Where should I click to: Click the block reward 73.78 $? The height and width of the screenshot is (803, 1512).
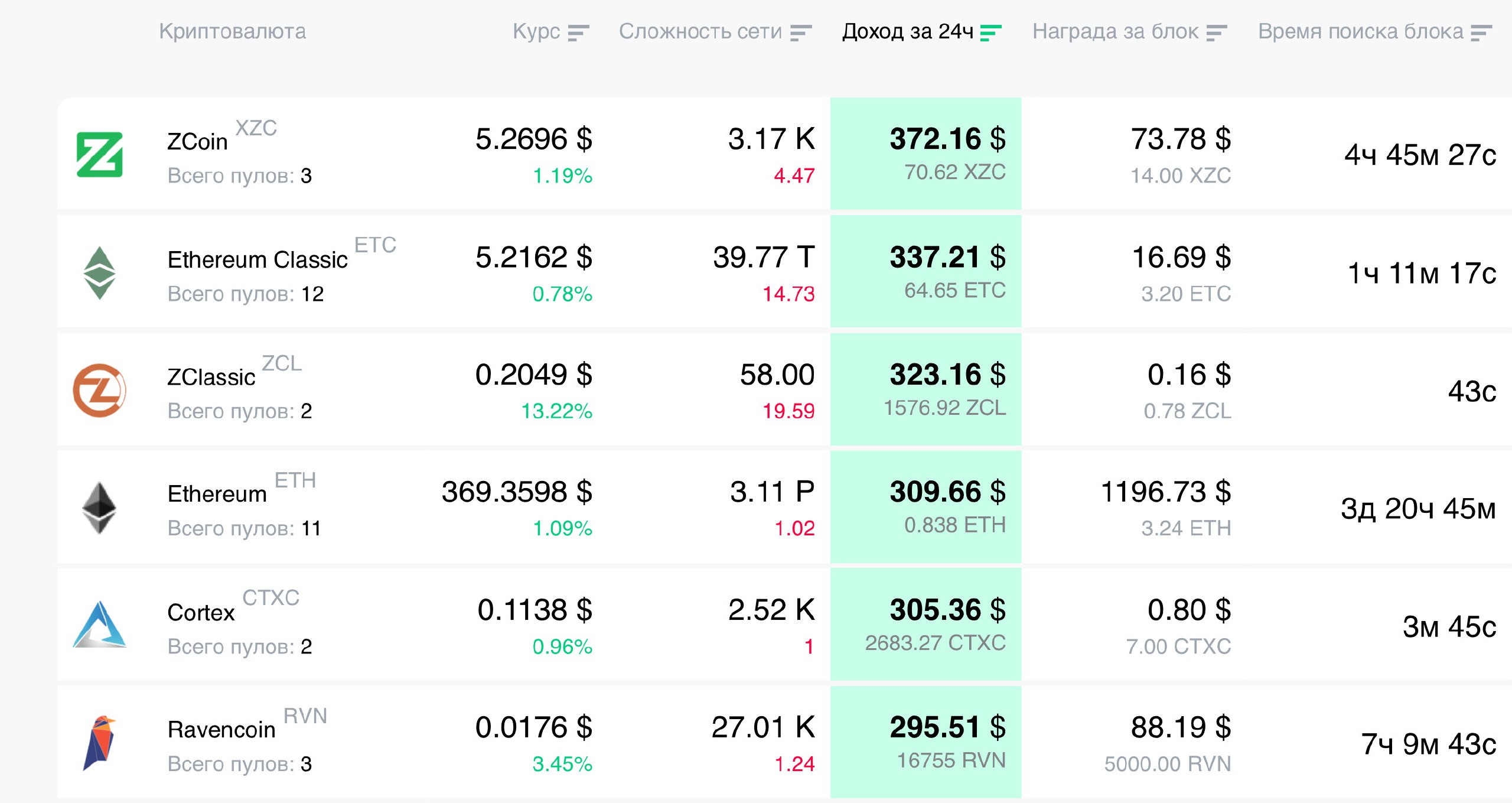tap(1181, 139)
